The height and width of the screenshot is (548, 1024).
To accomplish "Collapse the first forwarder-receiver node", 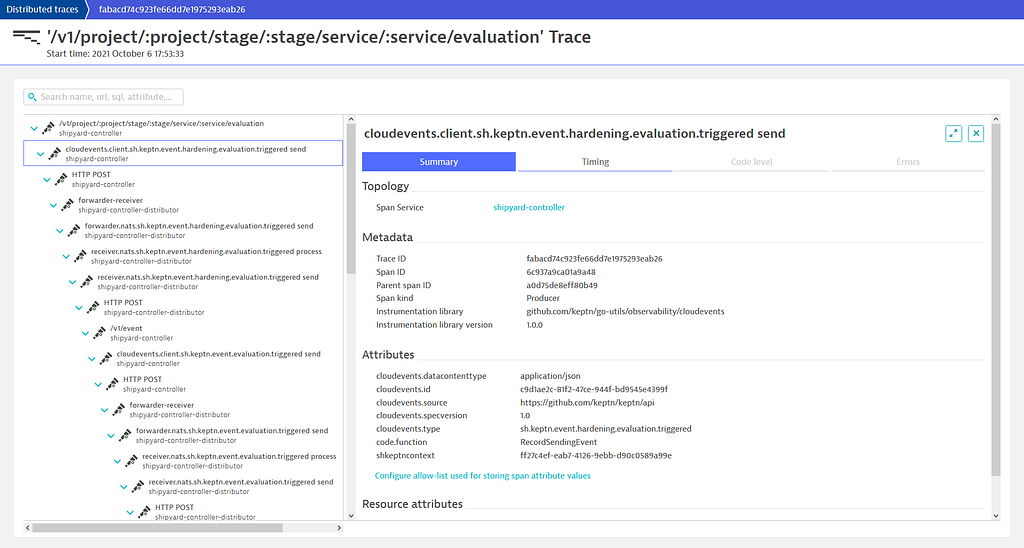I will [x=54, y=205].
